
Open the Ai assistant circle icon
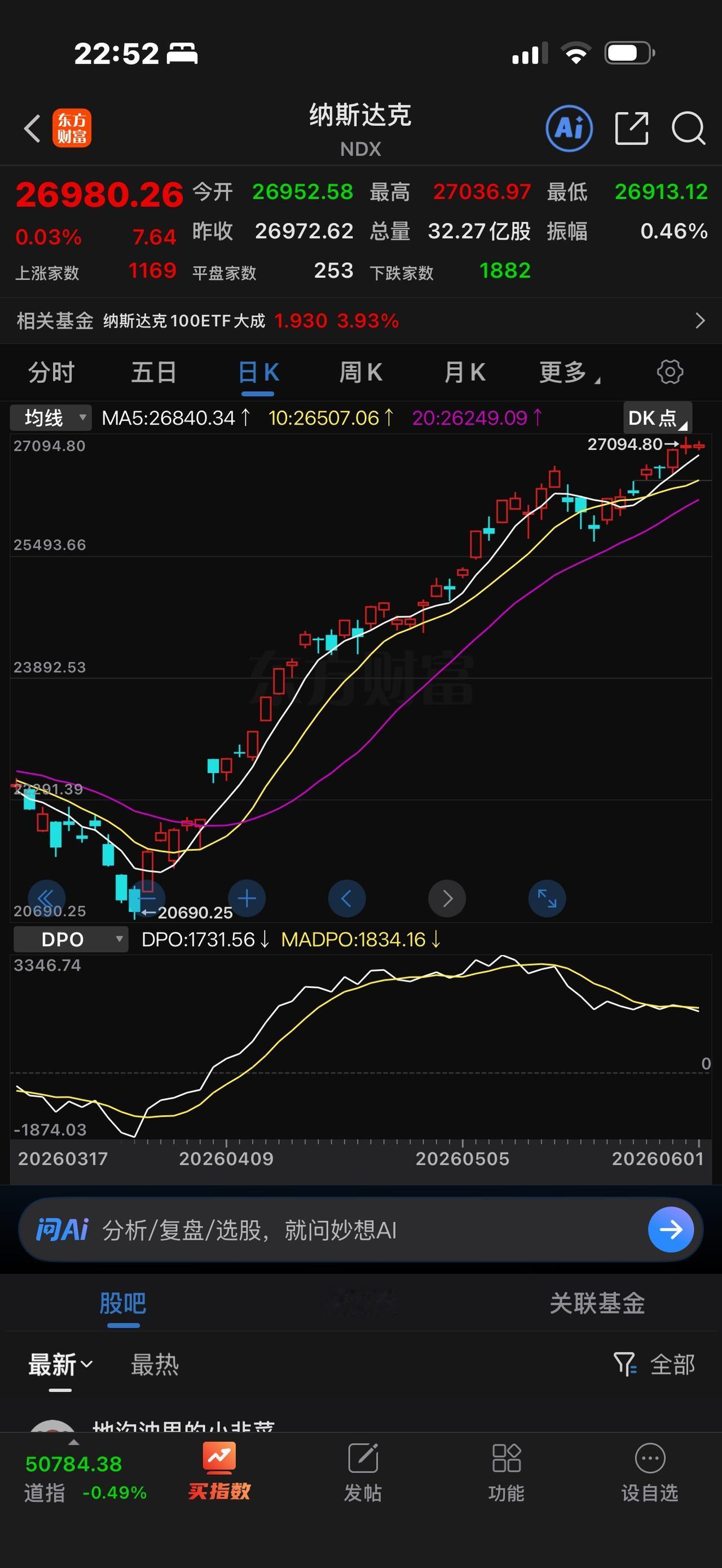(569, 128)
